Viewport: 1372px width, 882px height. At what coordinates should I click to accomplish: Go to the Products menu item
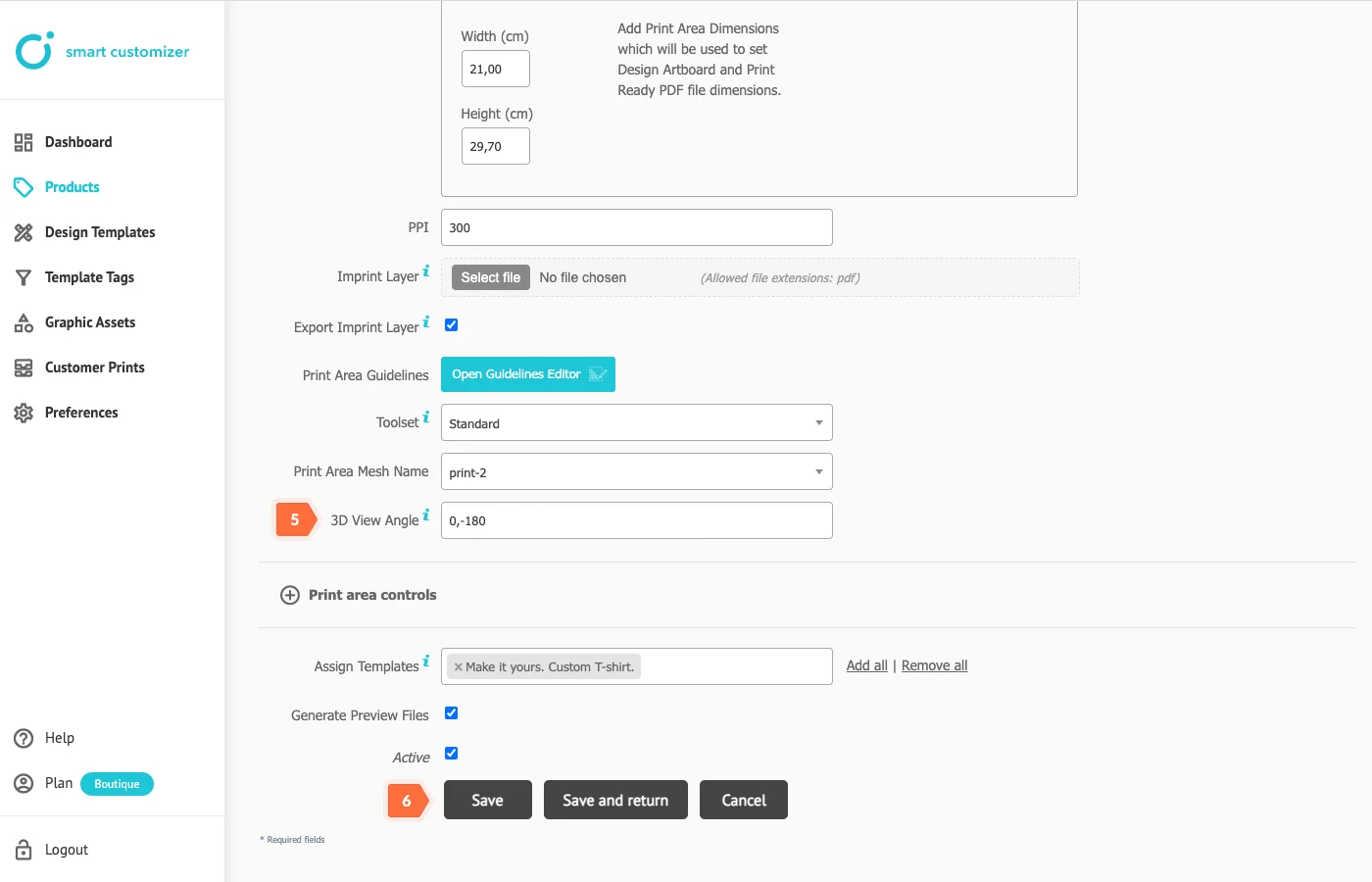73,187
